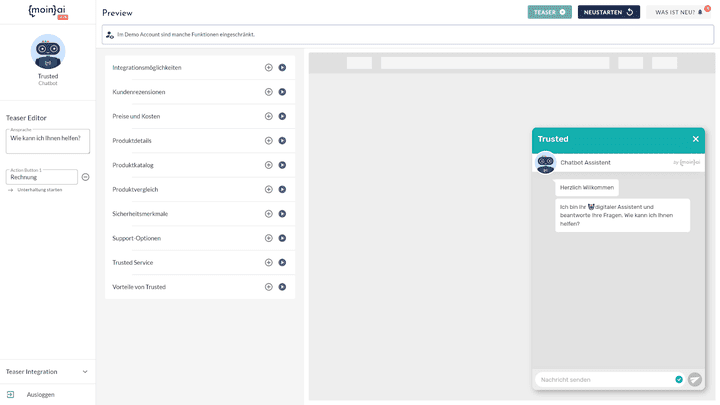Remove Action Button 1 with minus icon
The width and height of the screenshot is (720, 405).
point(85,177)
